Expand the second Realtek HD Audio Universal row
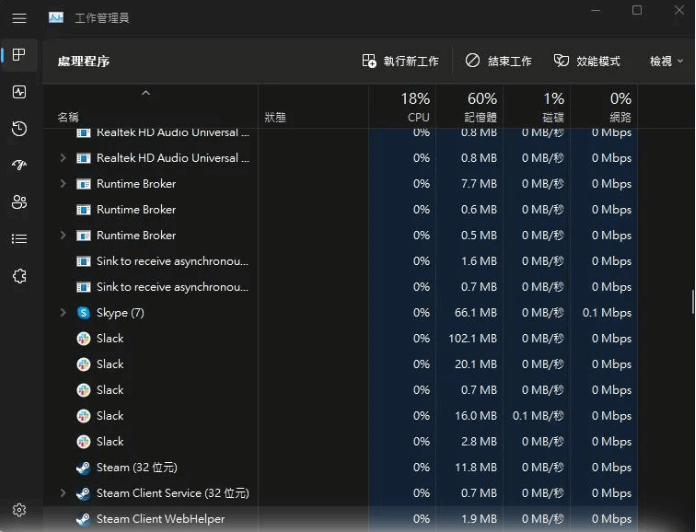Viewport: 696px width, 532px height. tap(63, 158)
